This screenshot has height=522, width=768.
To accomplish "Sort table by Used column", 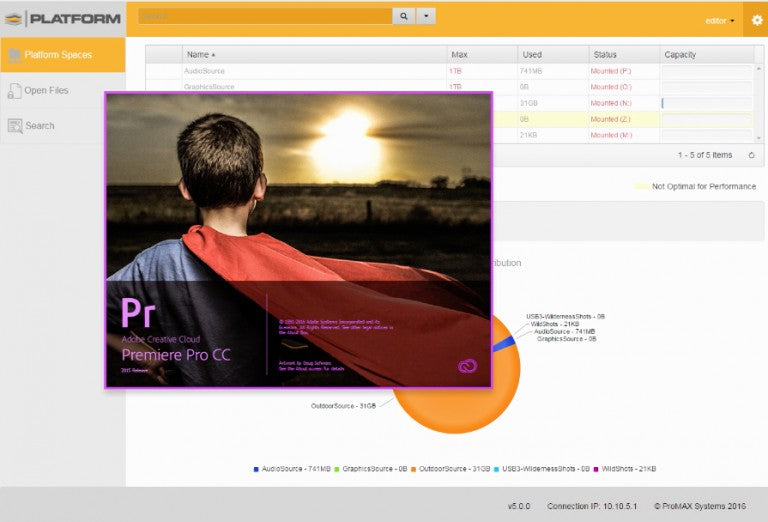I will pos(553,54).
